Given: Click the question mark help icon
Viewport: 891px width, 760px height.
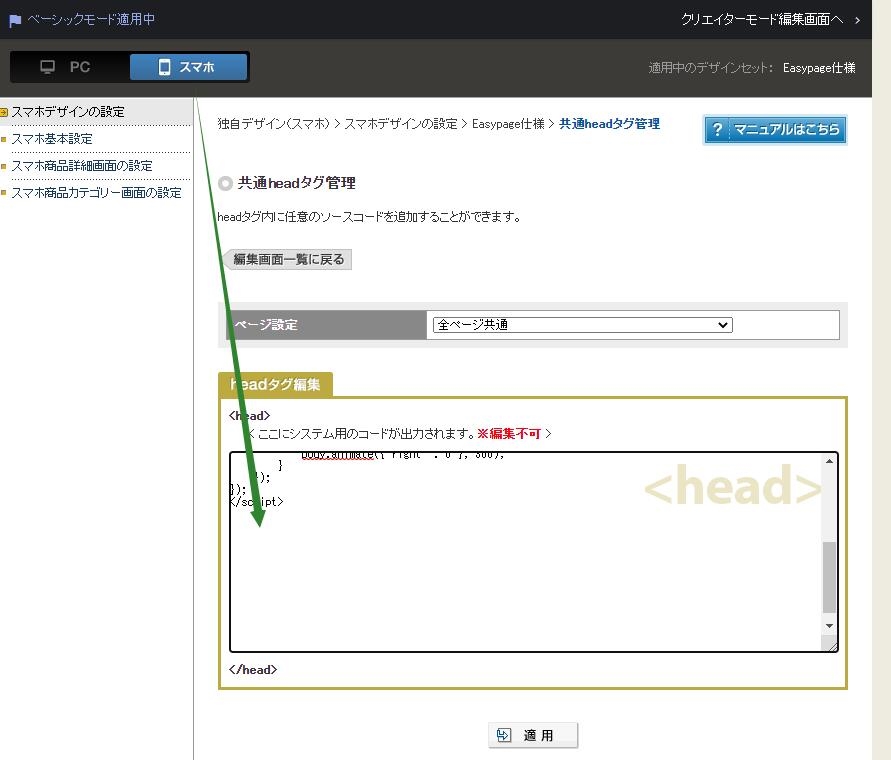Looking at the screenshot, I should [717, 130].
